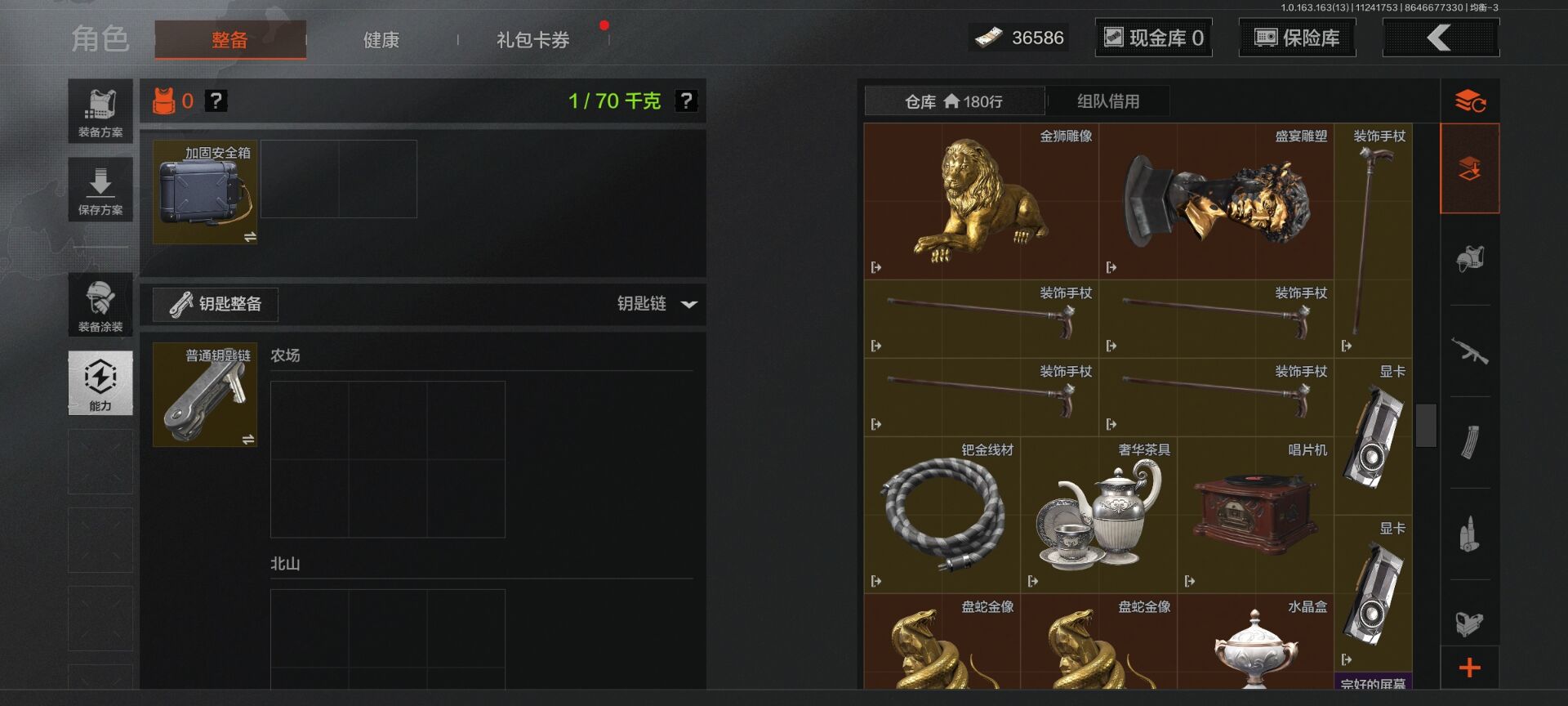Image resolution: width=1568 pixels, height=706 pixels.
Task: Open weight help question mark
Action: [x=687, y=101]
